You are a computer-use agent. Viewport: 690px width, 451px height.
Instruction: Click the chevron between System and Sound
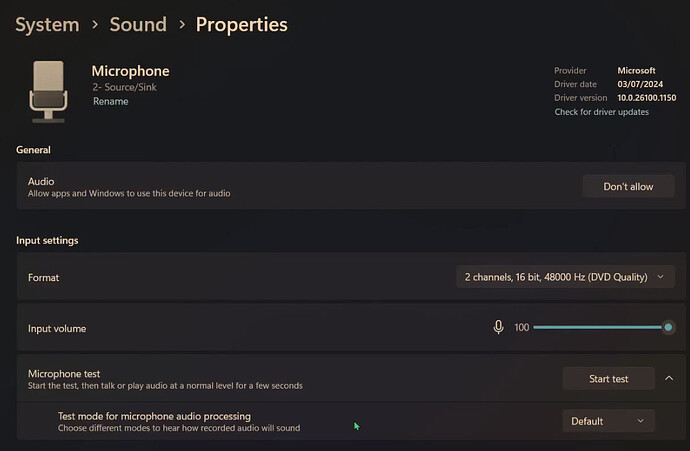94,25
